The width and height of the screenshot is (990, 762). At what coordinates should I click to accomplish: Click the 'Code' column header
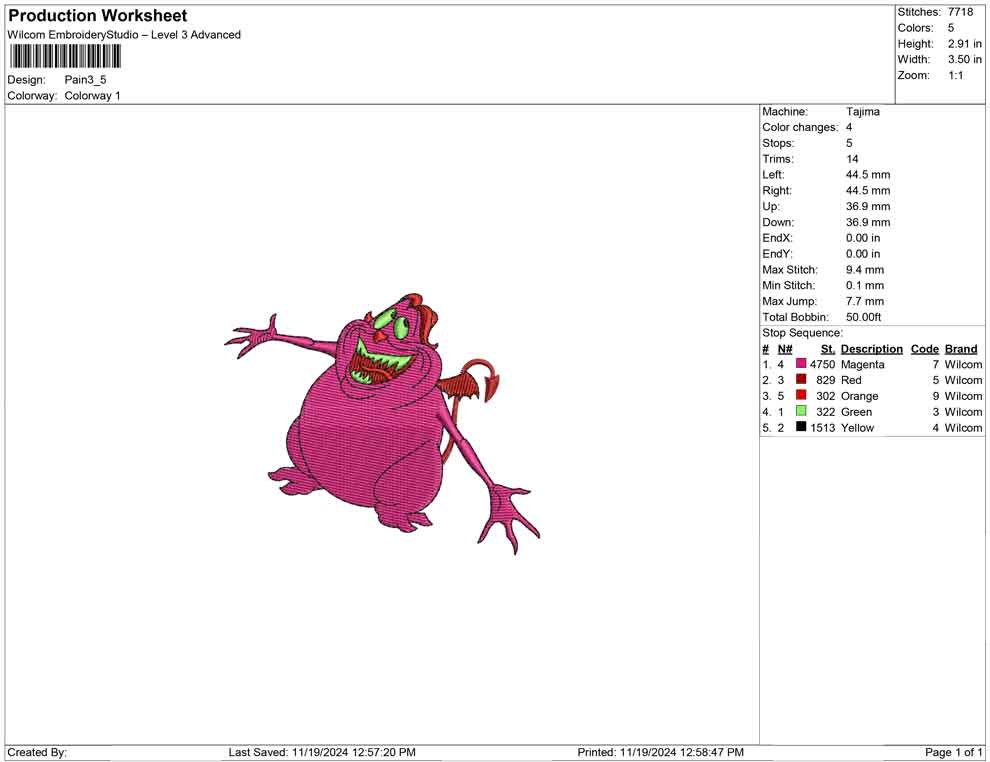point(924,348)
